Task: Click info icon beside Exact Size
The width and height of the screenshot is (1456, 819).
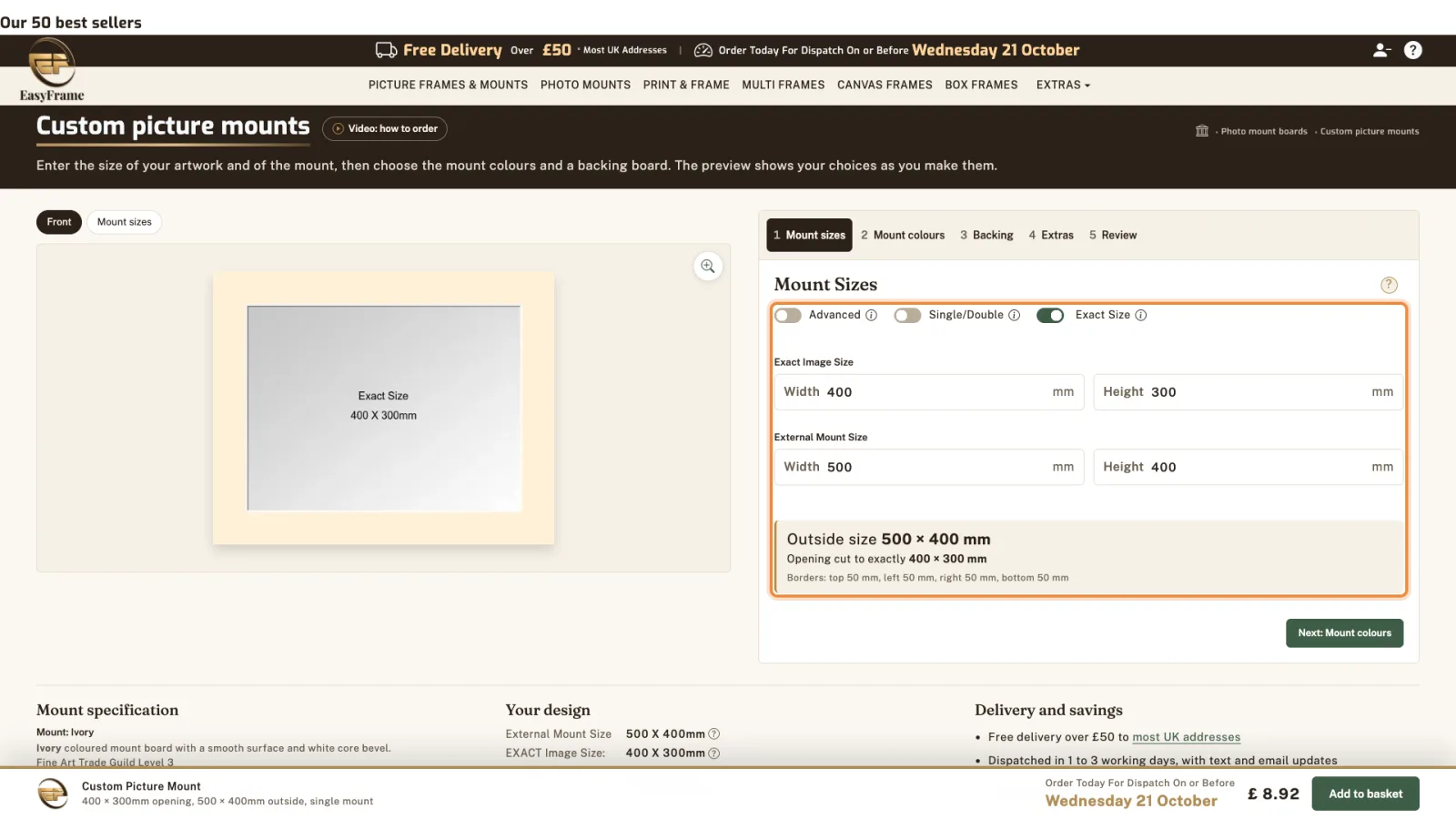Action: (1141, 315)
